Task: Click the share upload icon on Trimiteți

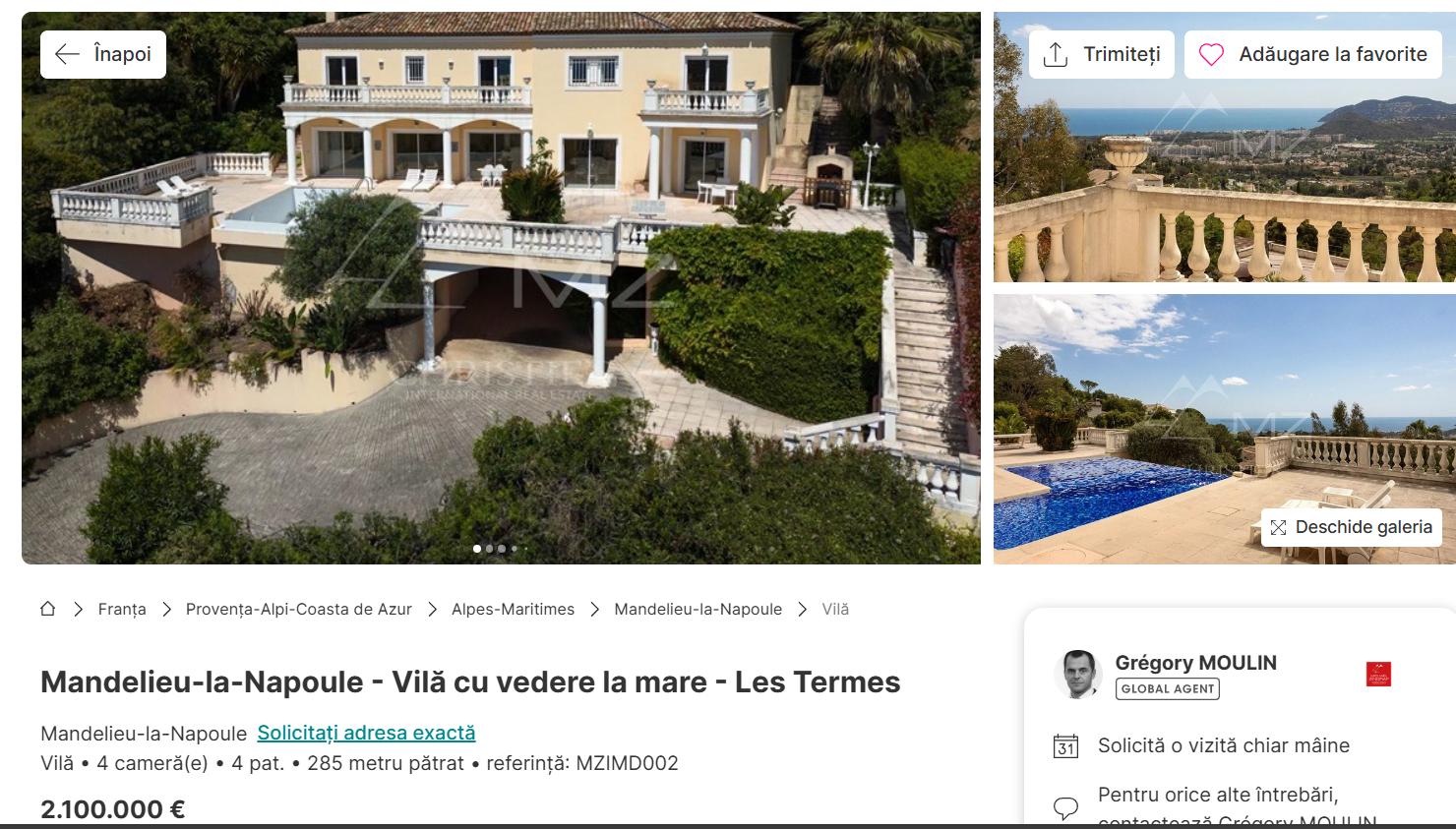Action: pyautogui.click(x=1056, y=54)
